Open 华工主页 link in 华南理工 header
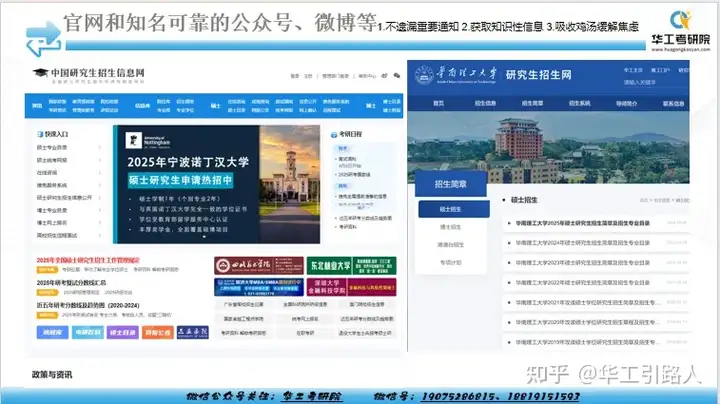Image resolution: width=720 pixels, height=404 pixels. pyautogui.click(x=633, y=70)
